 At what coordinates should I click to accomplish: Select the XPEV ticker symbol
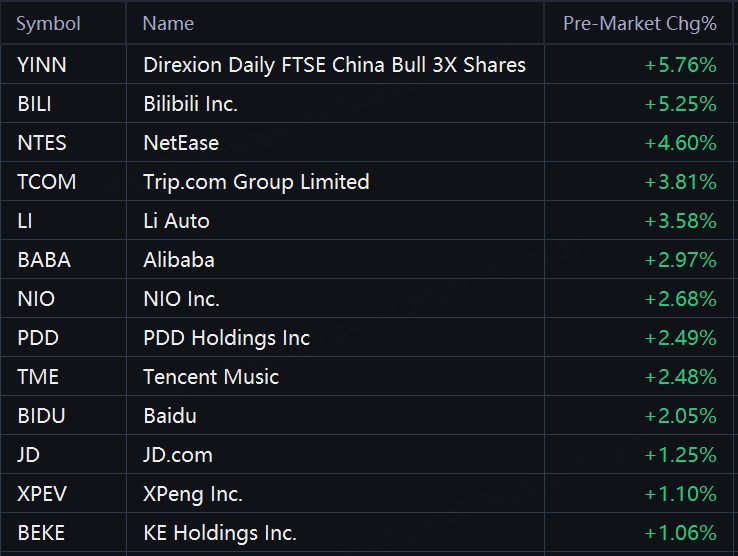pos(42,494)
